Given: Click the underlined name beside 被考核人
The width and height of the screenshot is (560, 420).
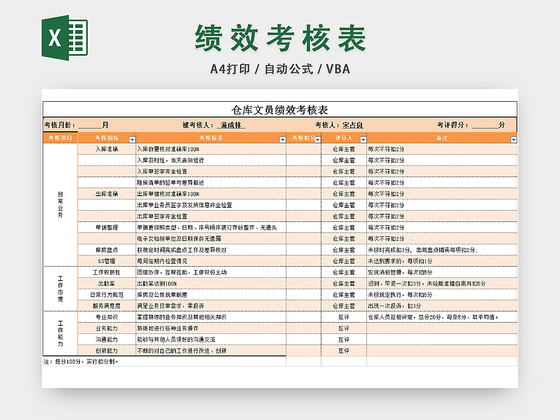Looking at the screenshot, I should coord(231,125).
